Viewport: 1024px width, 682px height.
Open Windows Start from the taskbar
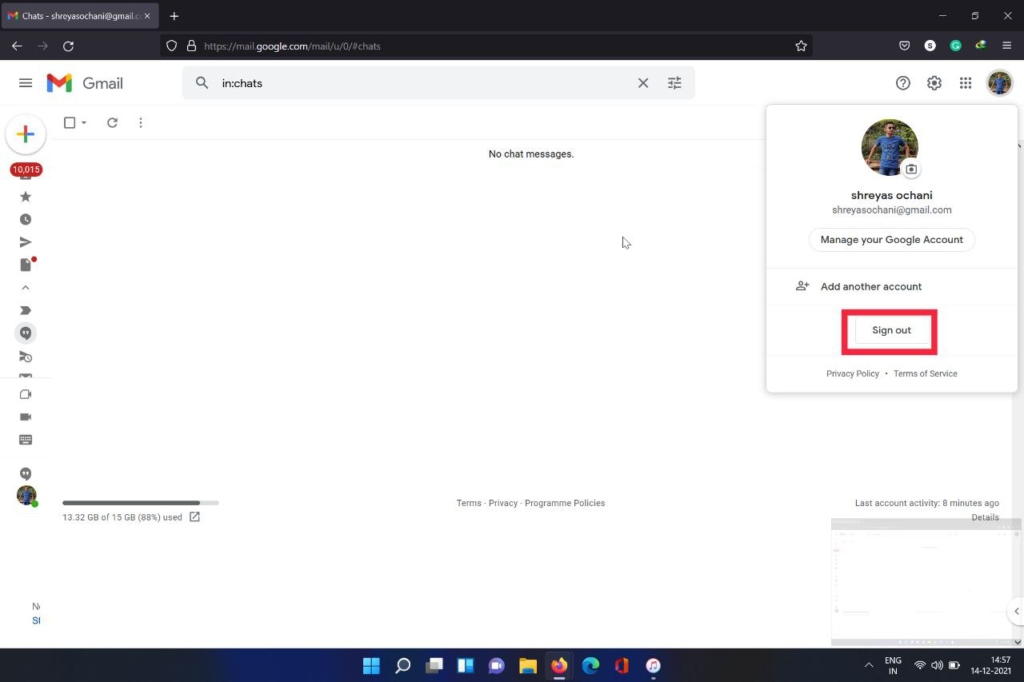pos(371,666)
